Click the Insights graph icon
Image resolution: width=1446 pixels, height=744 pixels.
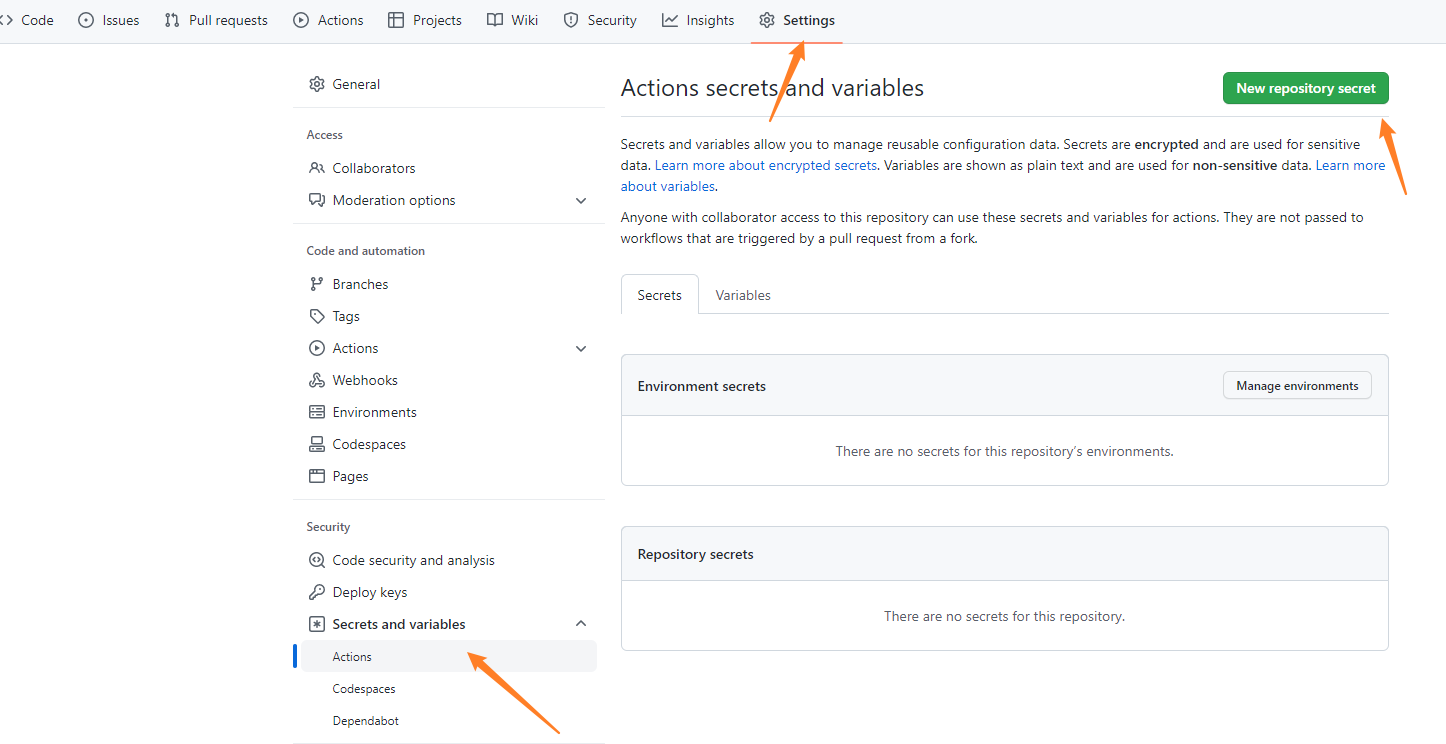click(x=670, y=20)
